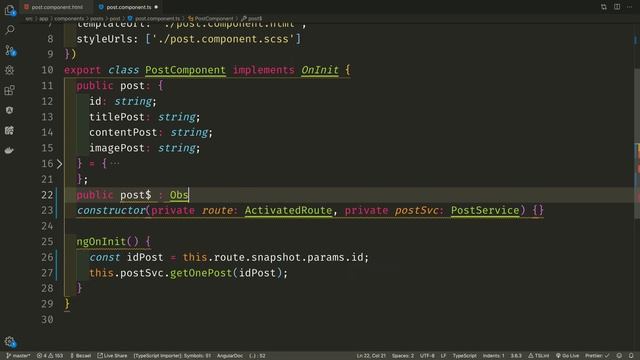
Task: Click line number 23 in the gutter
Action: (x=47, y=210)
